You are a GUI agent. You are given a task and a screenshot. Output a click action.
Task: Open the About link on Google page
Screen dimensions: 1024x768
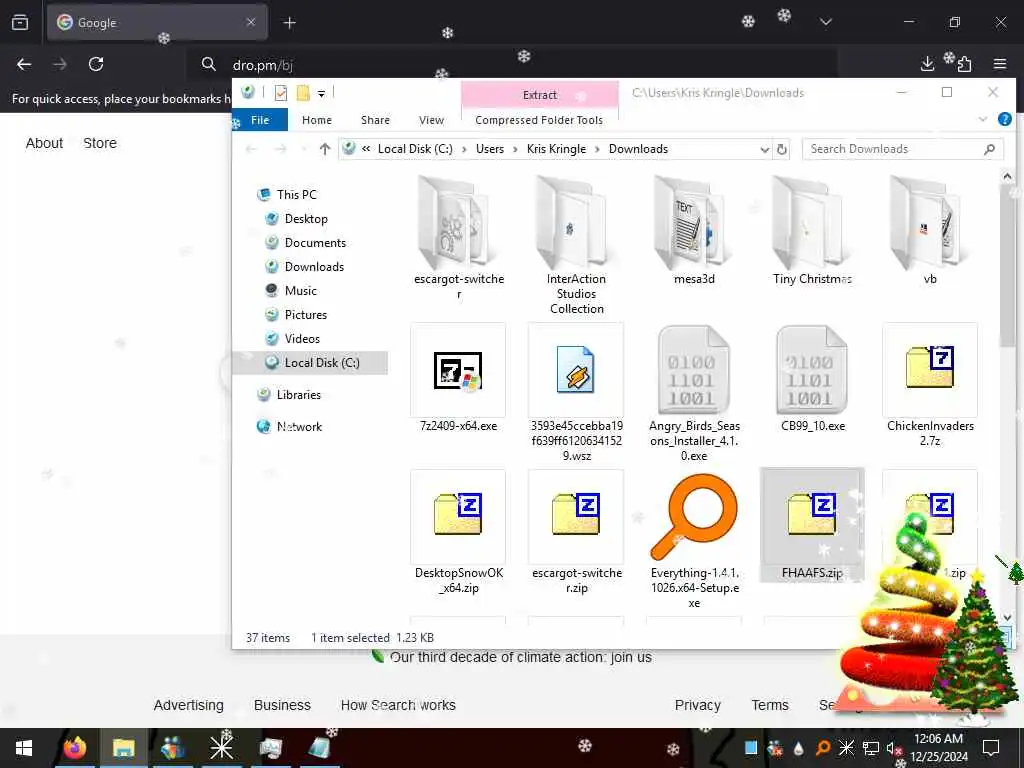pos(44,143)
